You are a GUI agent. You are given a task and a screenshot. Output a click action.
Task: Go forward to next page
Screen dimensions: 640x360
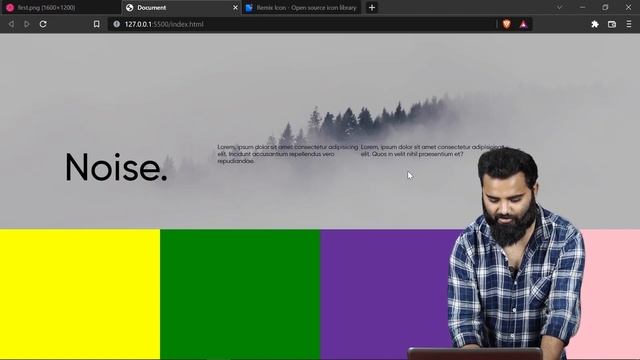(x=27, y=24)
